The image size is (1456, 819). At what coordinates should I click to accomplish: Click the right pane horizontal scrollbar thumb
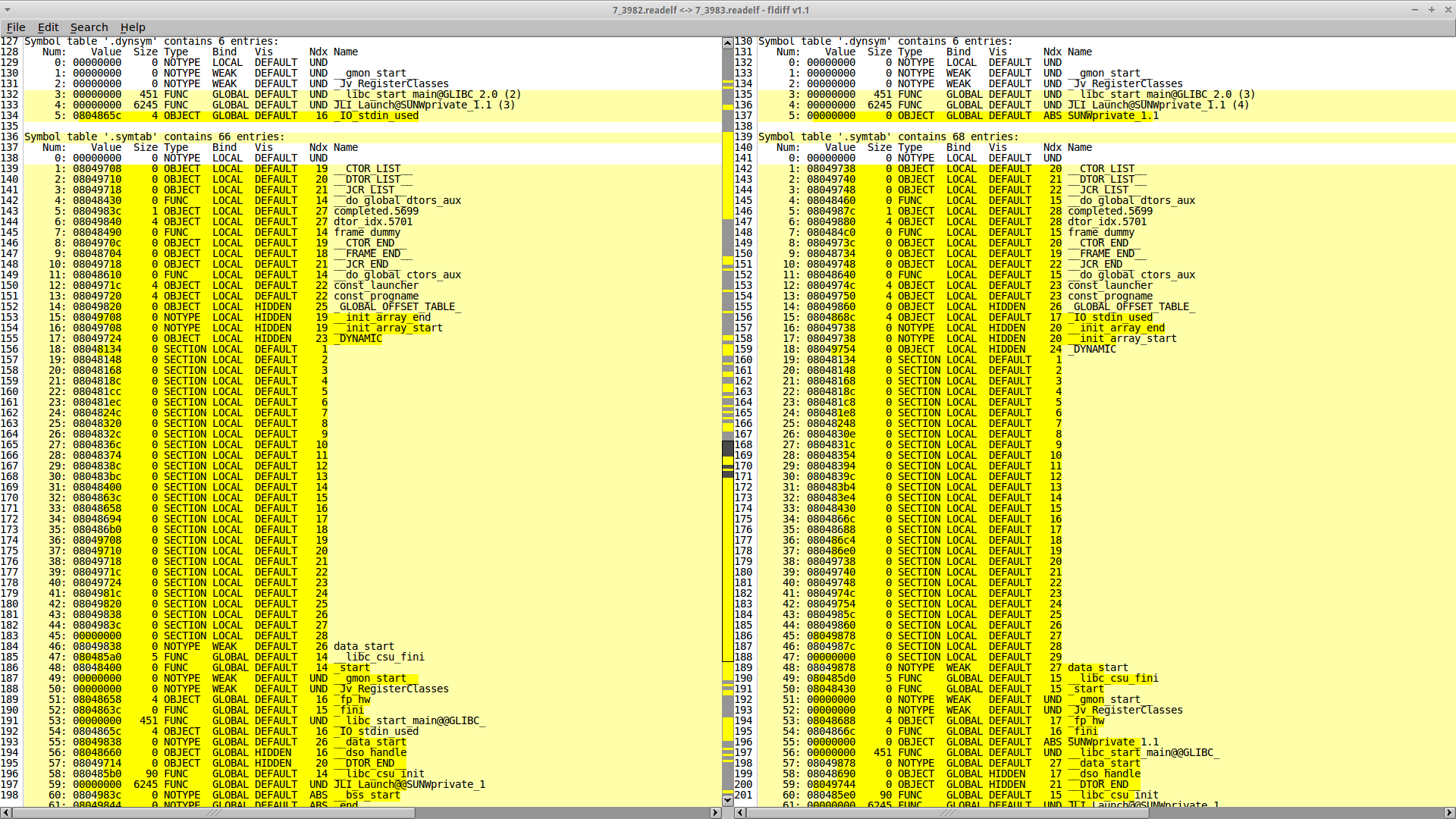click(x=948, y=812)
